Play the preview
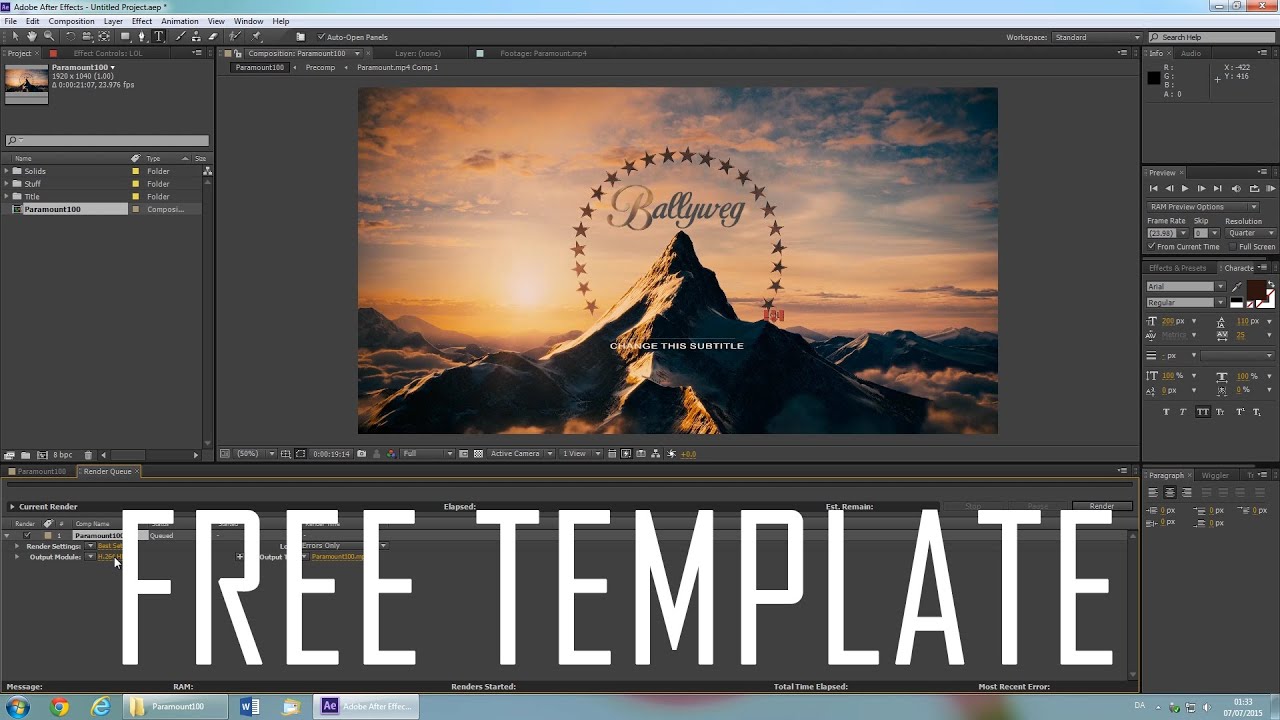This screenshot has height=720, width=1280. pyautogui.click(x=1185, y=188)
